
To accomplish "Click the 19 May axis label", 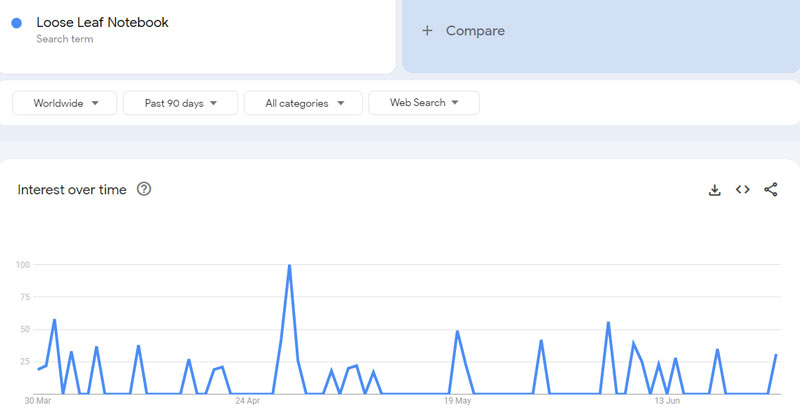I will click(457, 401).
